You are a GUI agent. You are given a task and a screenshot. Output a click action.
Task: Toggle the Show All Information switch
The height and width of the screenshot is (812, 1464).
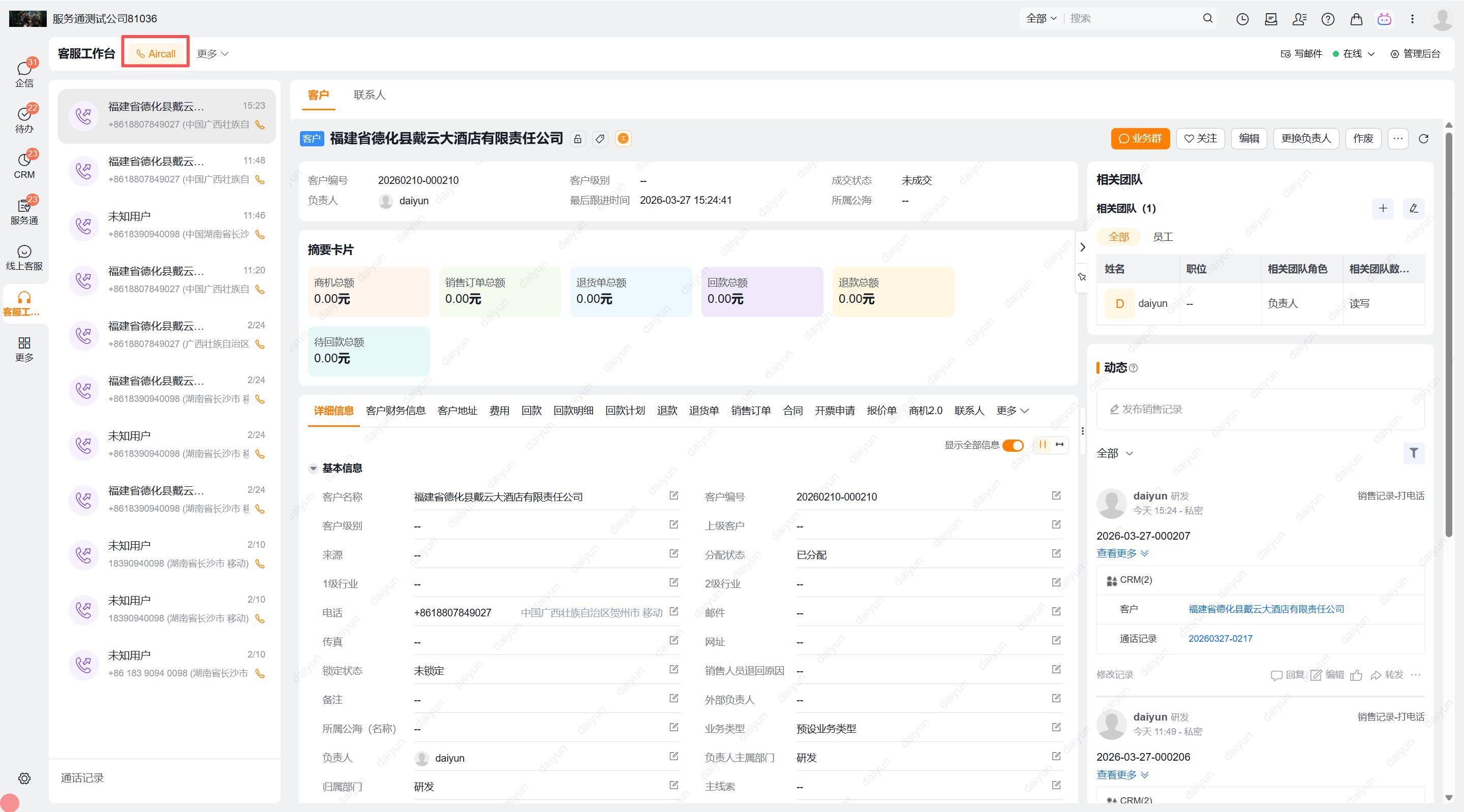pos(1012,445)
